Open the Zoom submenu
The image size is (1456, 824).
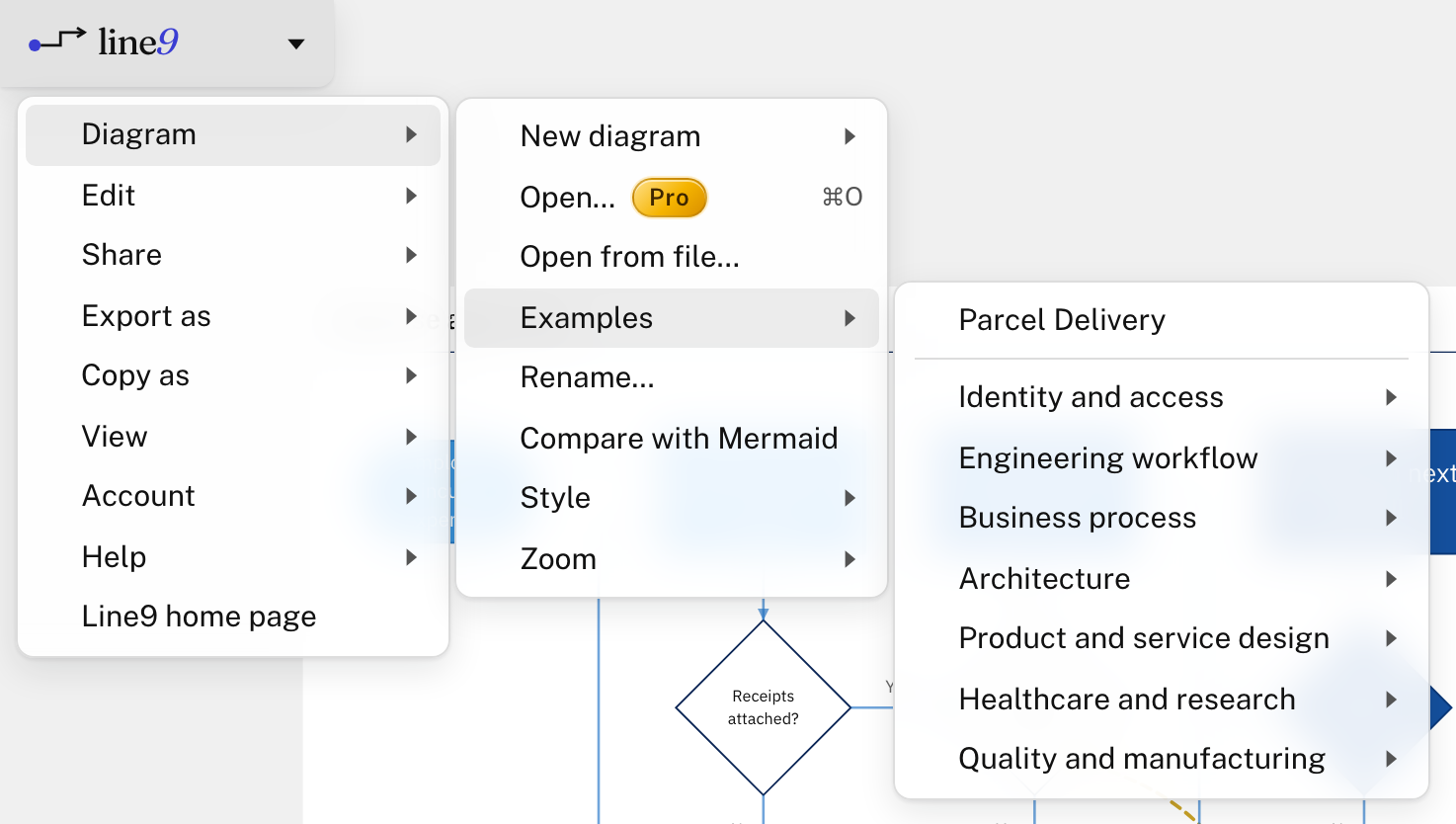tap(672, 559)
